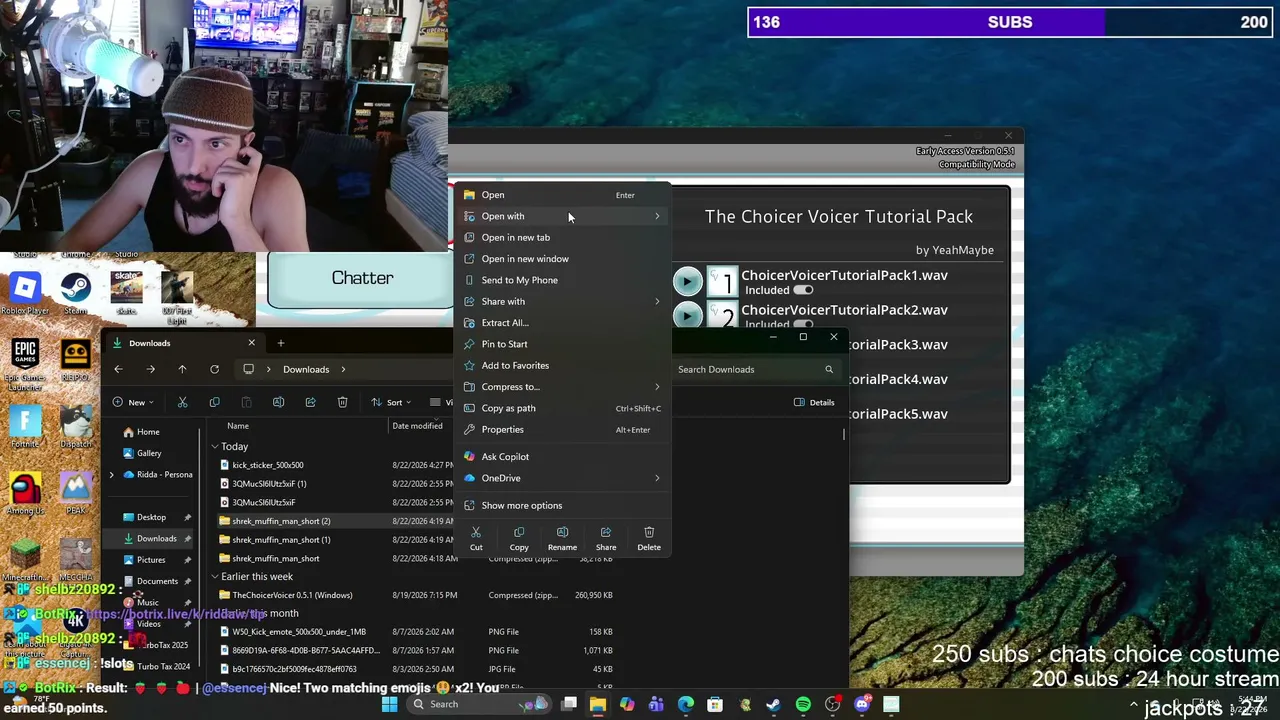Click the Cut scissors icon in Explorer toolbar

(182, 402)
